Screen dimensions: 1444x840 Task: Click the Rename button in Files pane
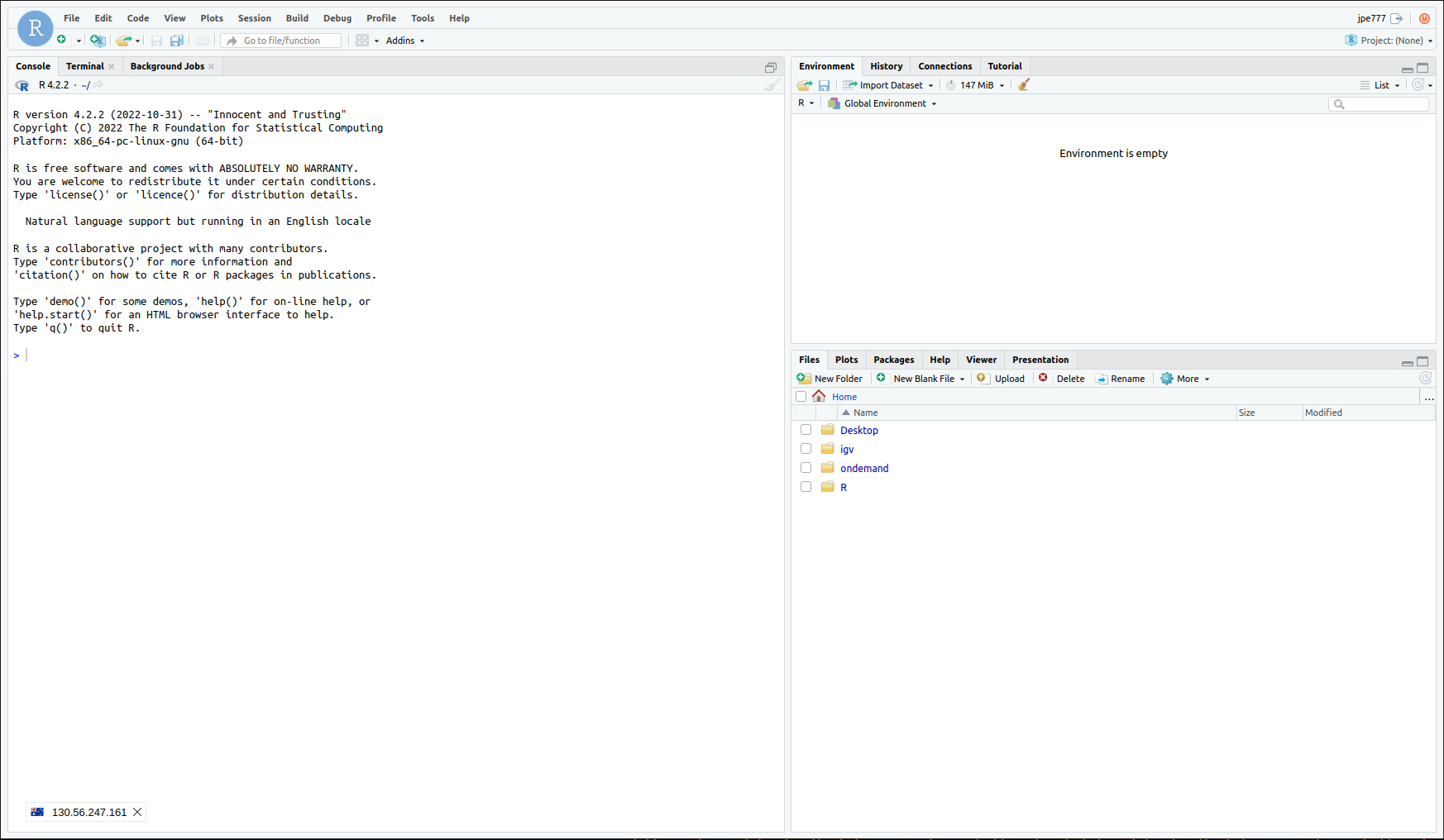(1121, 379)
